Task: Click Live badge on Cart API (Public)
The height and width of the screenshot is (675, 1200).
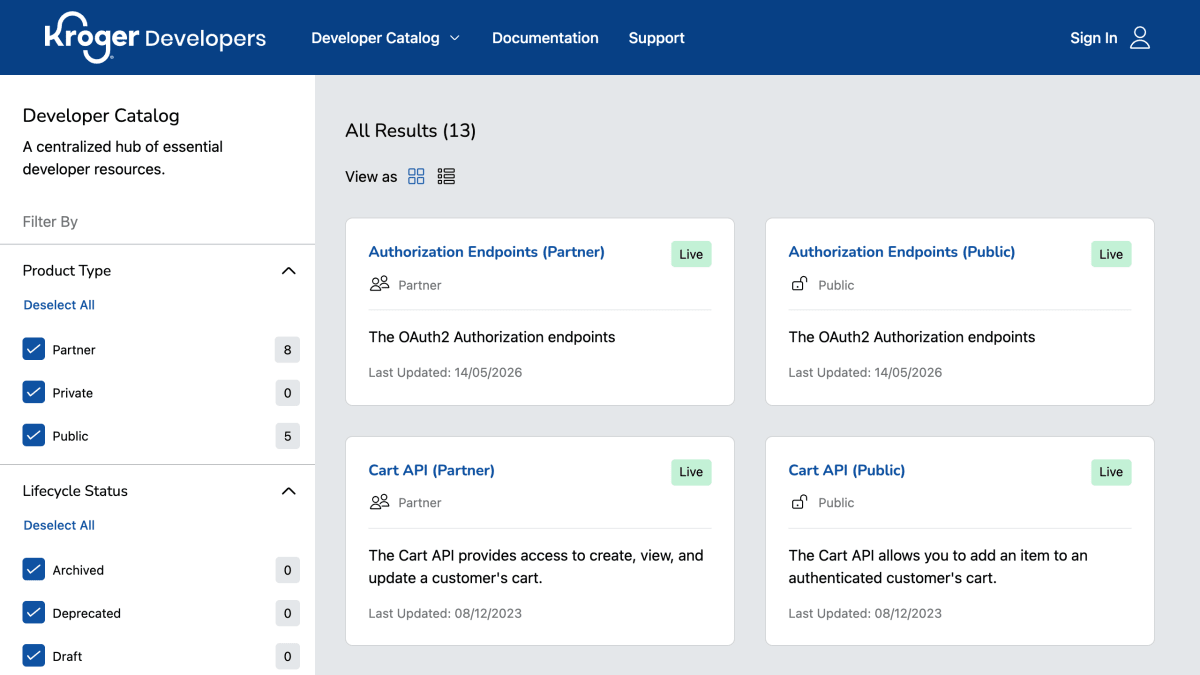Action: click(1111, 472)
